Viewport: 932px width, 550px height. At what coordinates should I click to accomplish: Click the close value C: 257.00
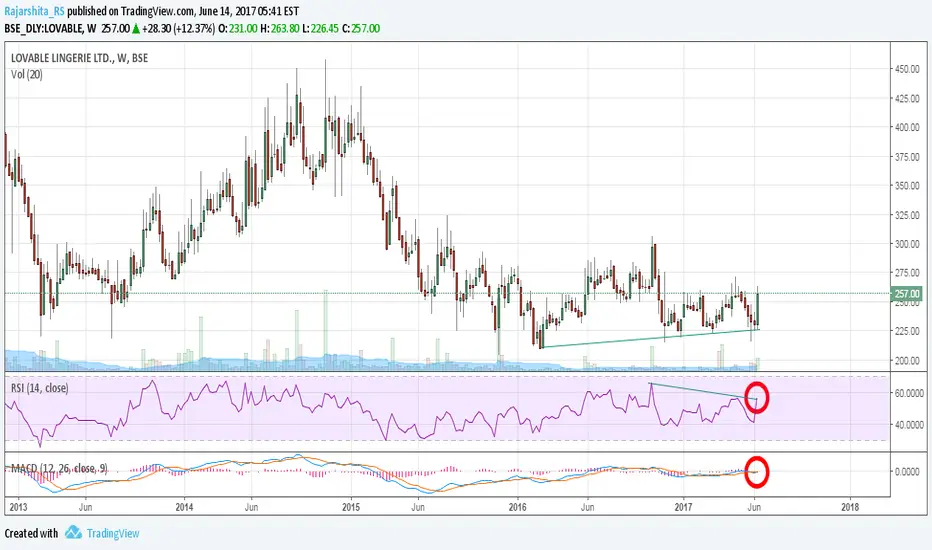tap(361, 28)
